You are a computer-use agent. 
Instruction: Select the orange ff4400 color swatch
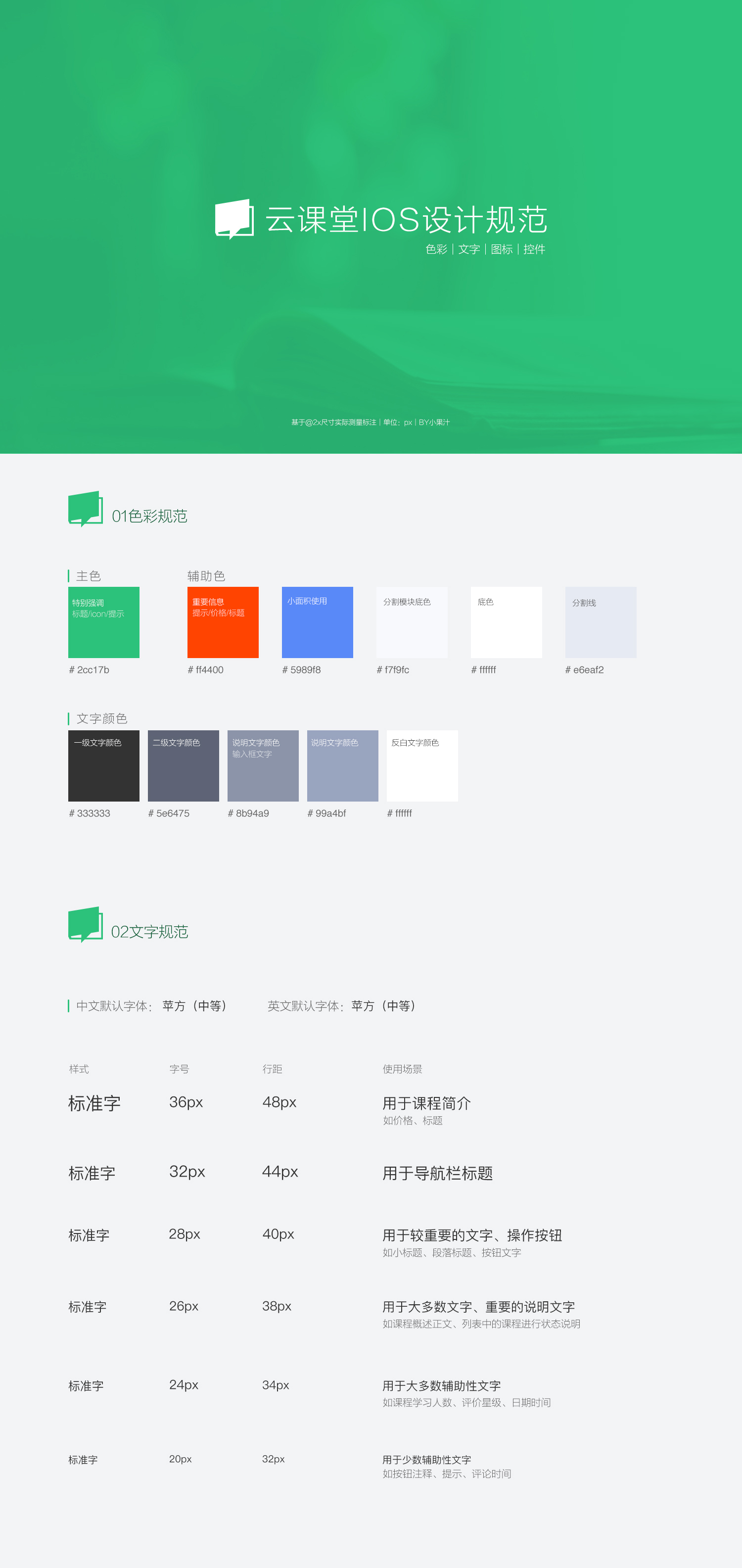(x=223, y=622)
